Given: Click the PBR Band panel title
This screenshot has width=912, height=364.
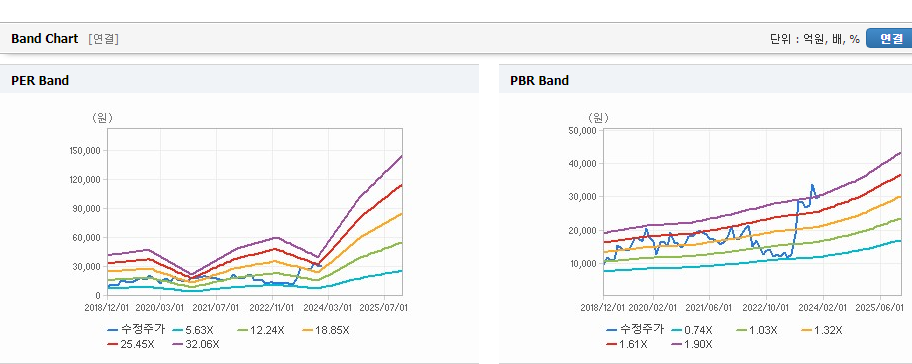Looking at the screenshot, I should [539, 81].
